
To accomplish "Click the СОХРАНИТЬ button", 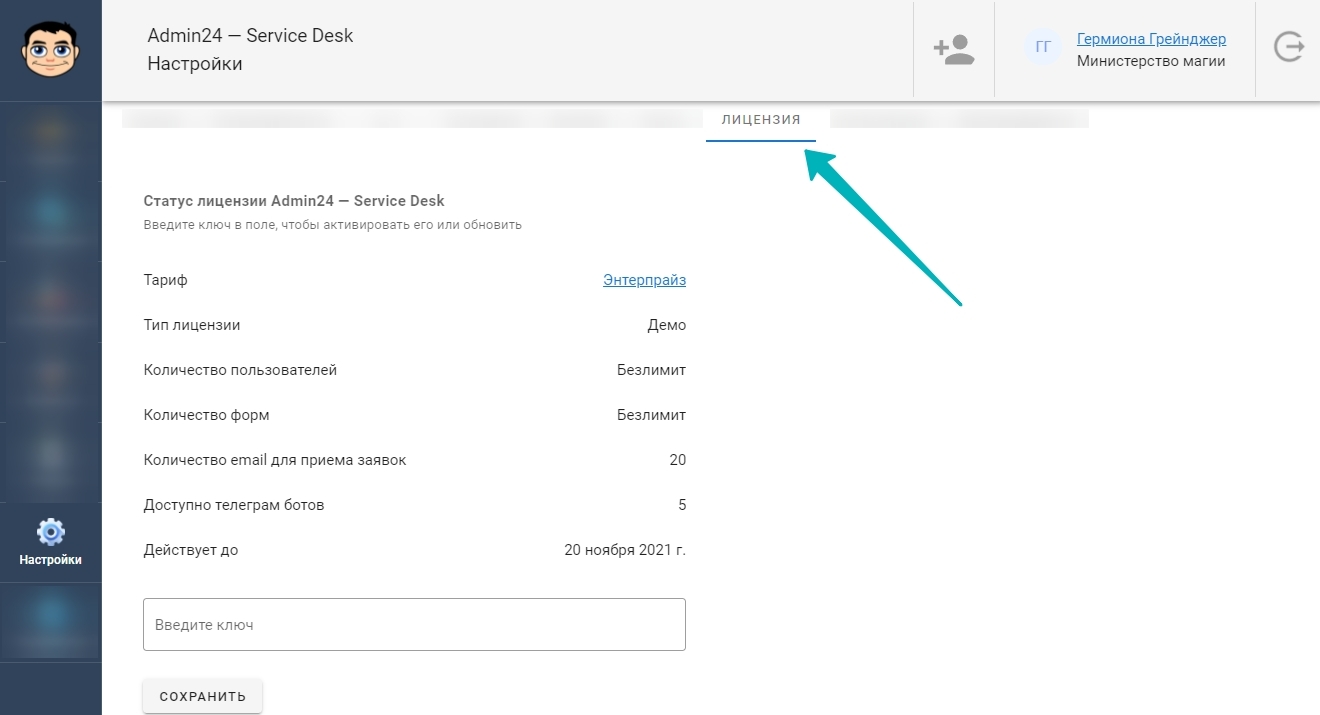I will (x=202, y=696).
